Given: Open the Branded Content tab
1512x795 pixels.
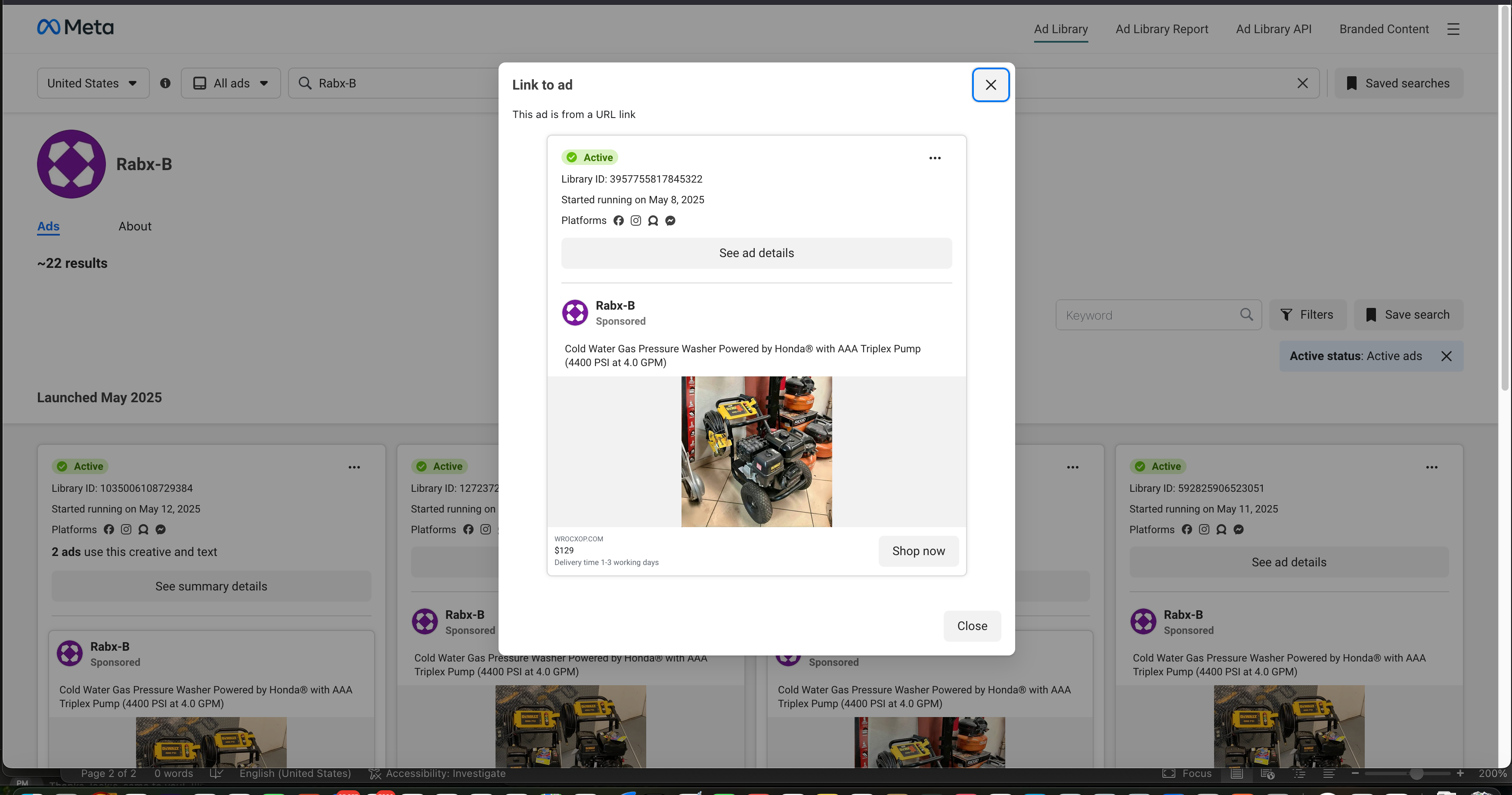Looking at the screenshot, I should click(x=1383, y=29).
